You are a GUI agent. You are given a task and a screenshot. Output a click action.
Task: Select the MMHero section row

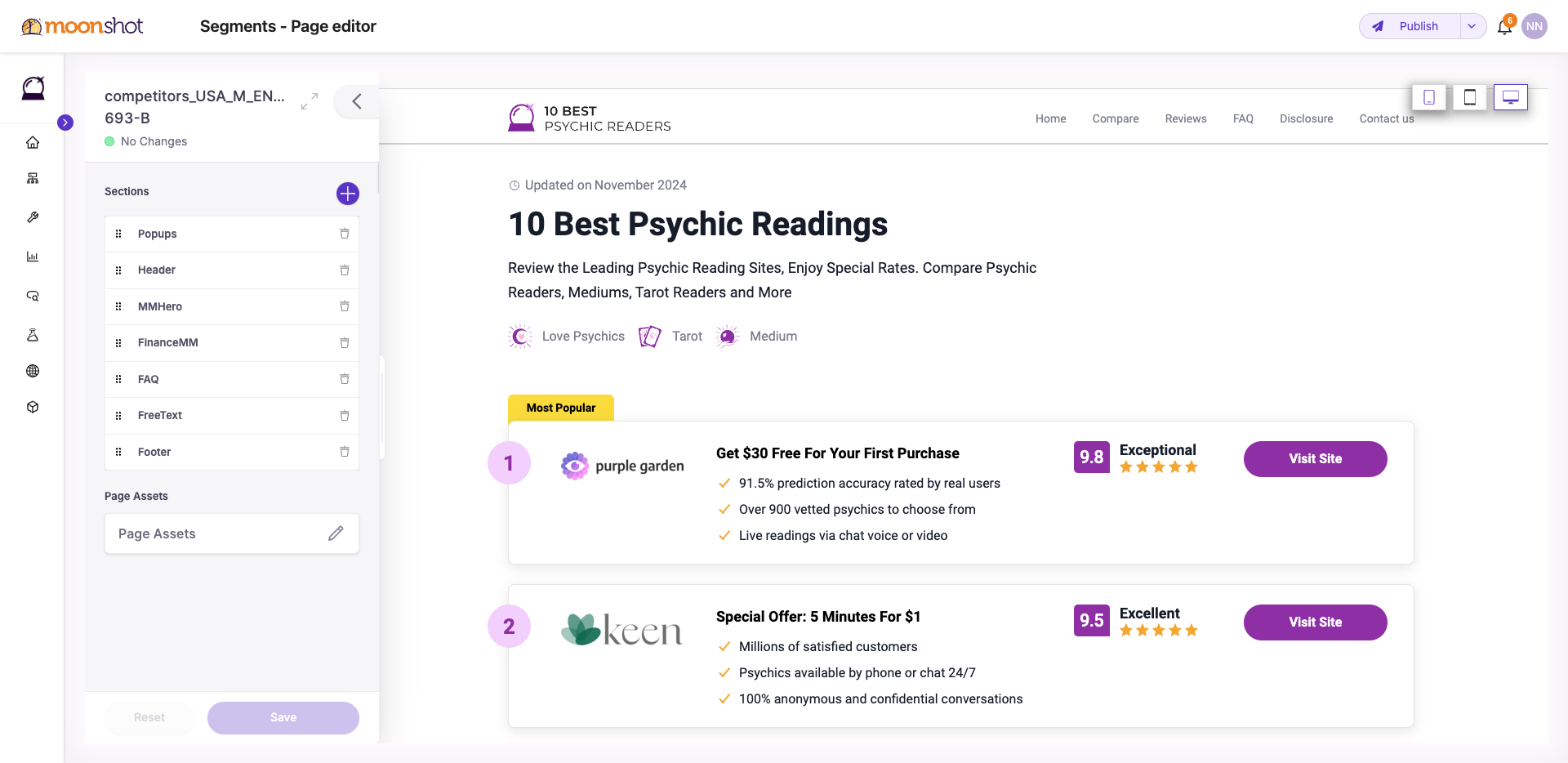click(x=232, y=306)
